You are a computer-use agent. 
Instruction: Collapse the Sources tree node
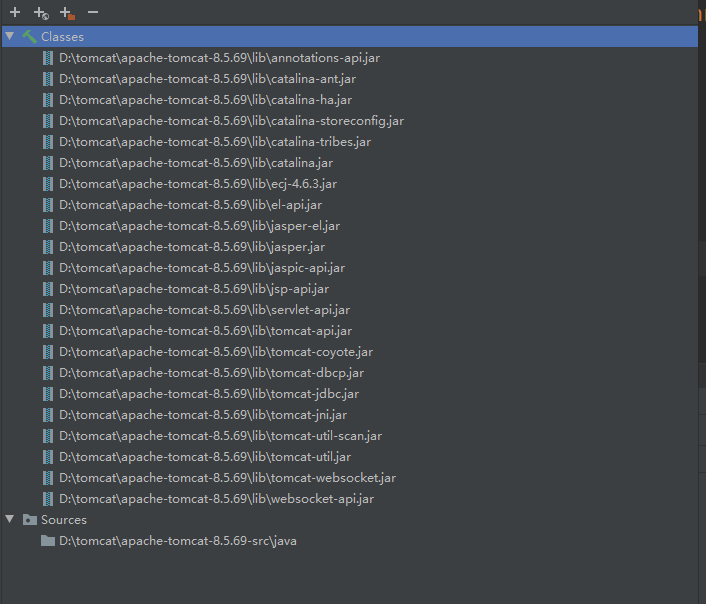(x=10, y=519)
